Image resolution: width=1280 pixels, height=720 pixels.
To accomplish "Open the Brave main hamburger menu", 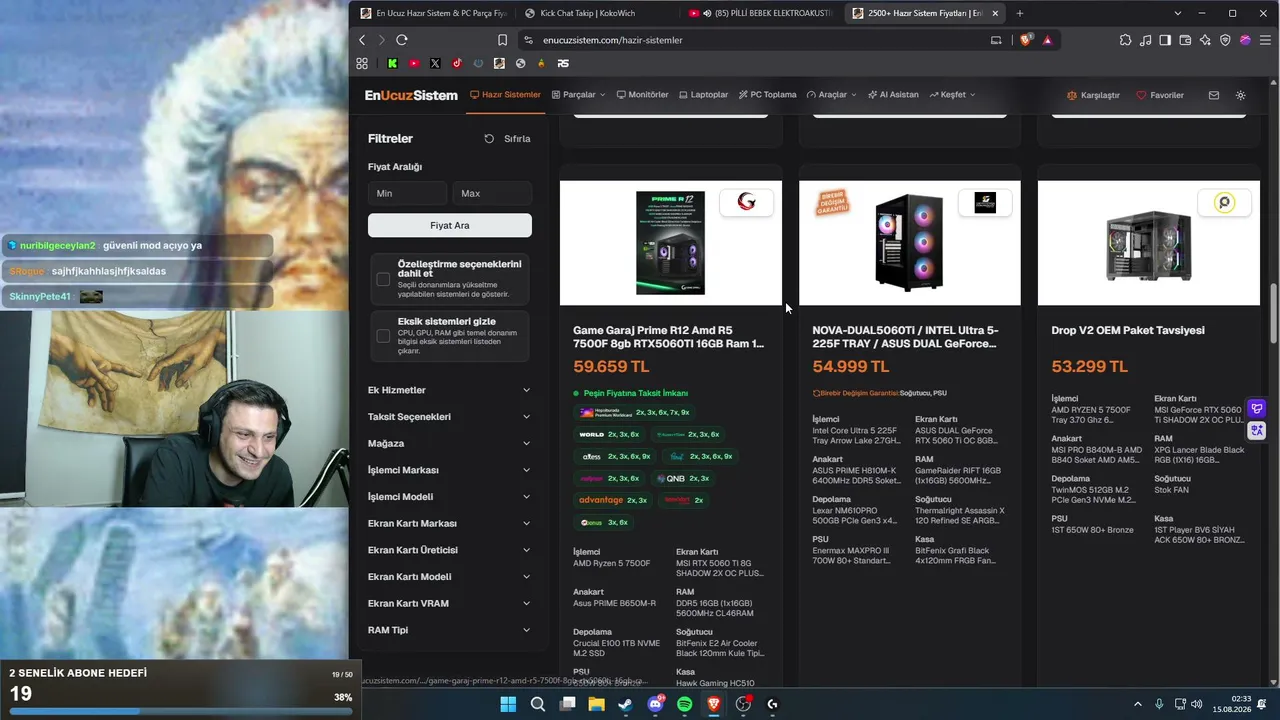I will [x=1265, y=40].
